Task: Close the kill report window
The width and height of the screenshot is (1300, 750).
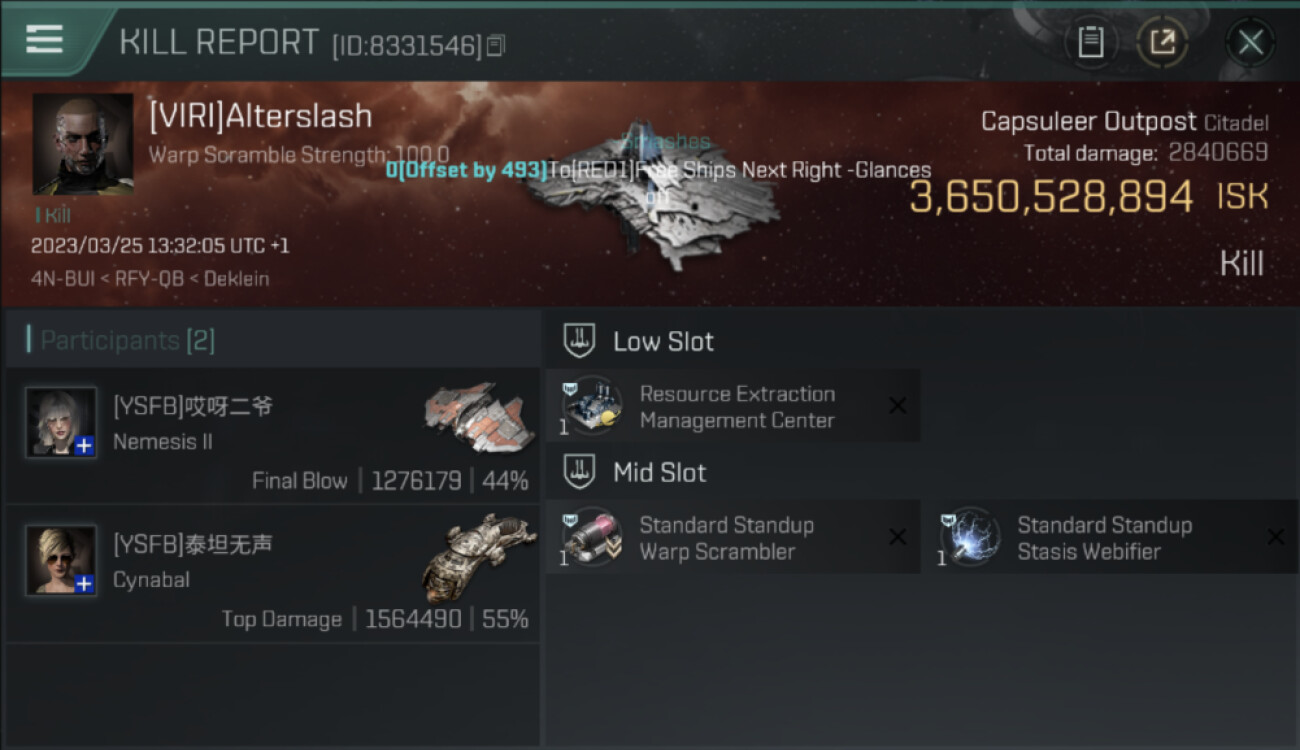Action: pyautogui.click(x=1250, y=42)
